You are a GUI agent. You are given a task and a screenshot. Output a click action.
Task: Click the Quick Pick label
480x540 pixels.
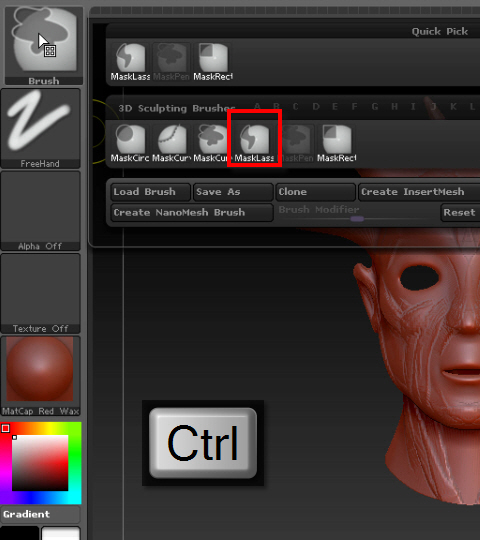(x=440, y=32)
